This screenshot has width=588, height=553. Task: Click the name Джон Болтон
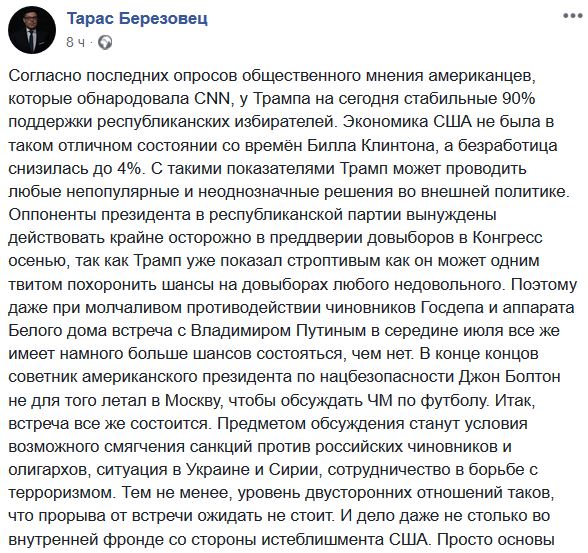(509, 377)
